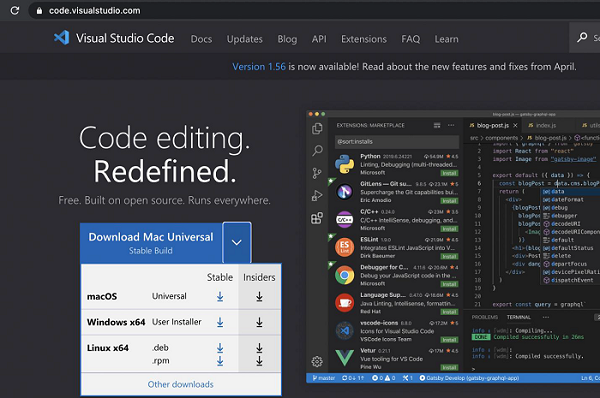600x398 pixels.
Task: Download Windows x64 Insiders build arrow
Action: pyautogui.click(x=259, y=322)
